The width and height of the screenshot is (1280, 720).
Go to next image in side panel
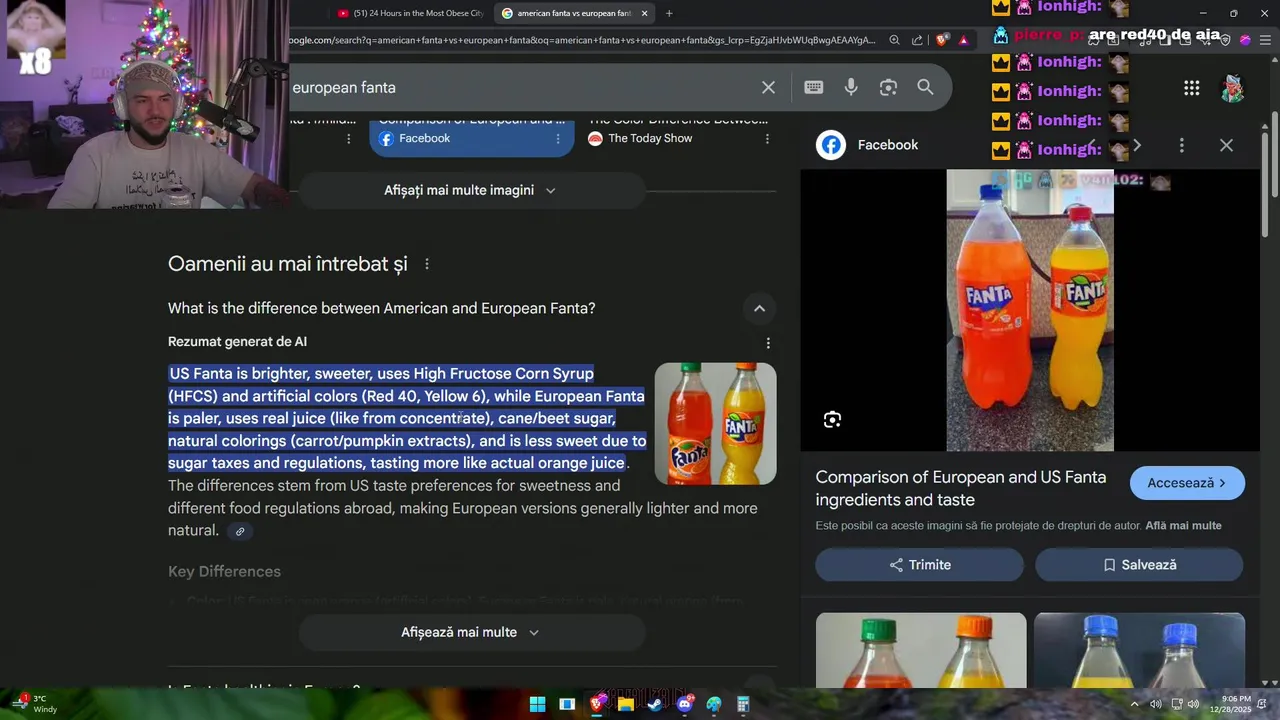[x=1136, y=145]
